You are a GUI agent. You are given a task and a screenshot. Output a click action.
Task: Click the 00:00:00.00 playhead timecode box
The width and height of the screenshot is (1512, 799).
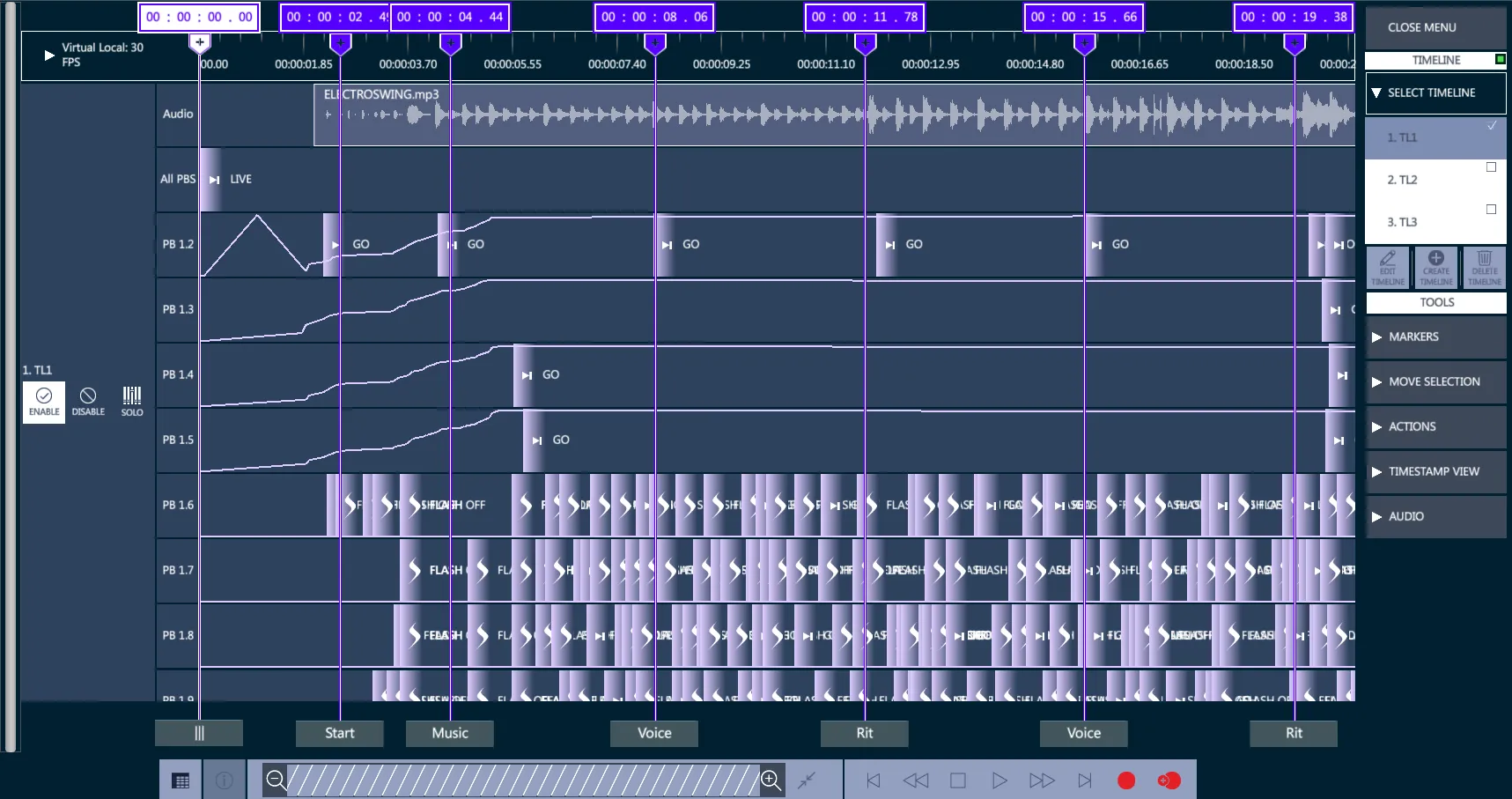(199, 17)
